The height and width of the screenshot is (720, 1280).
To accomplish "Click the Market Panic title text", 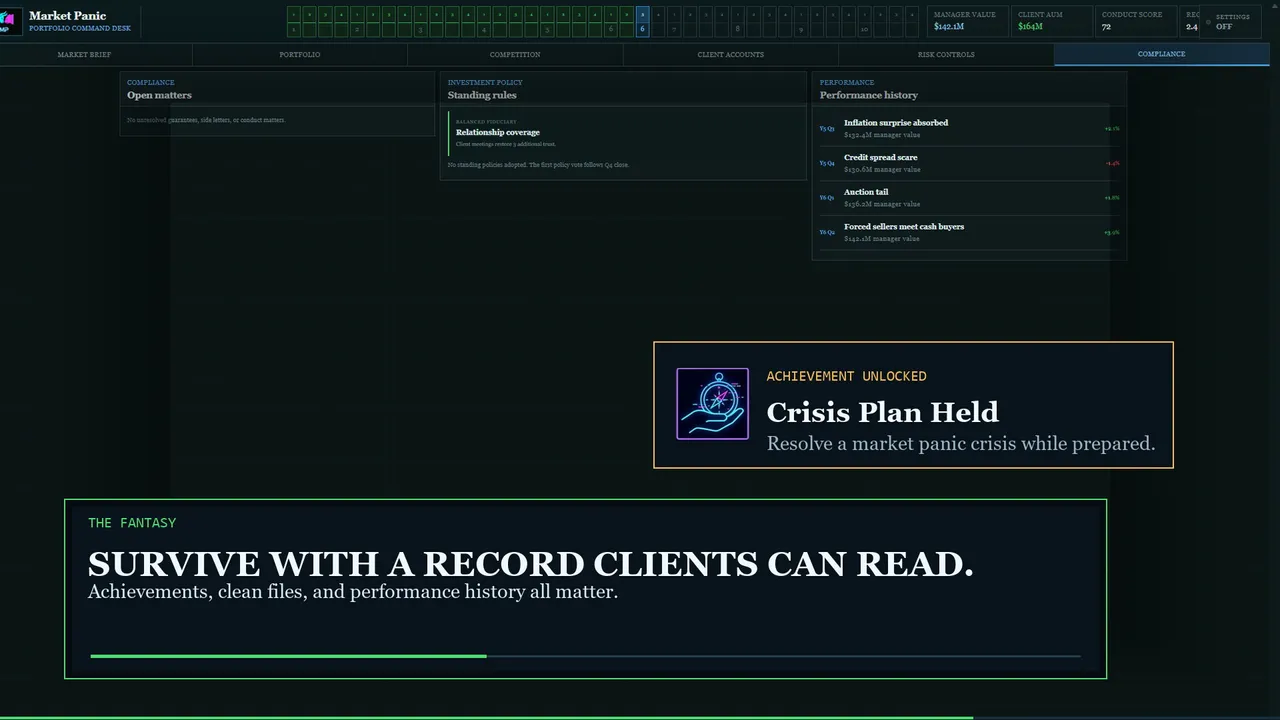I will [67, 16].
